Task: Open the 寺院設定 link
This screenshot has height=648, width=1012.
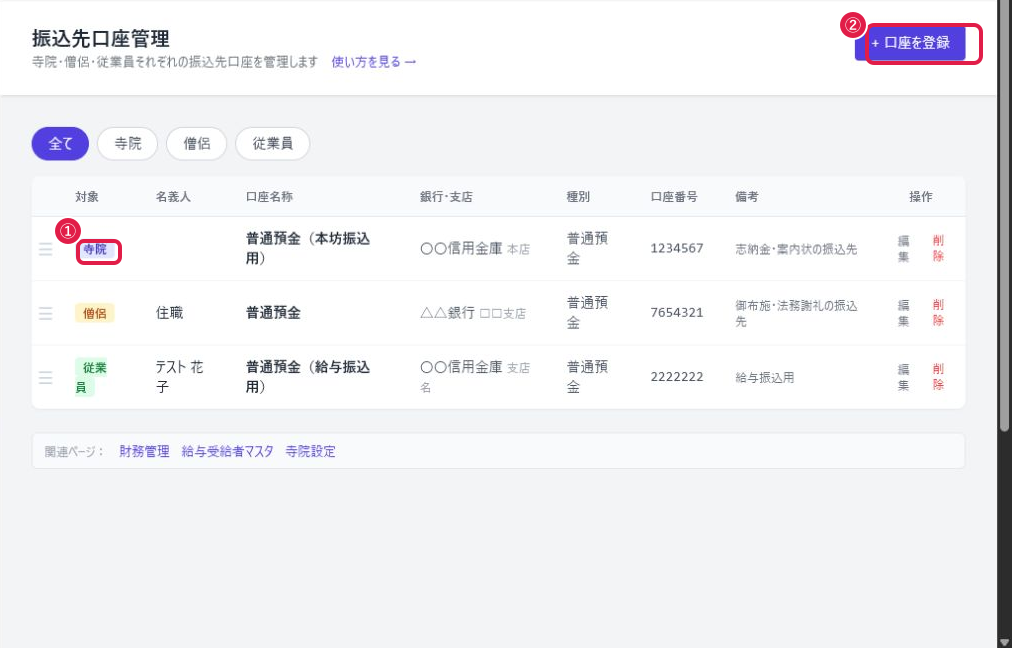Action: 310,451
